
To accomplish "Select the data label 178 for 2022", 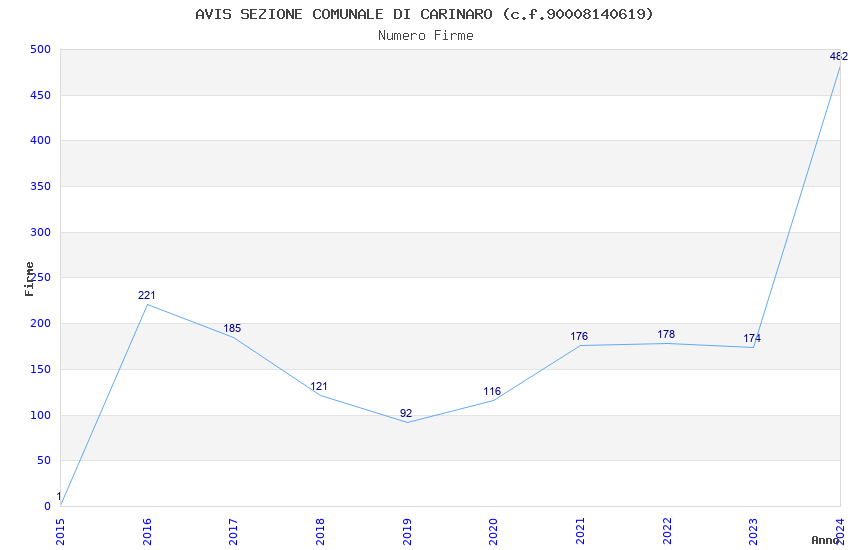I will click(x=666, y=334).
